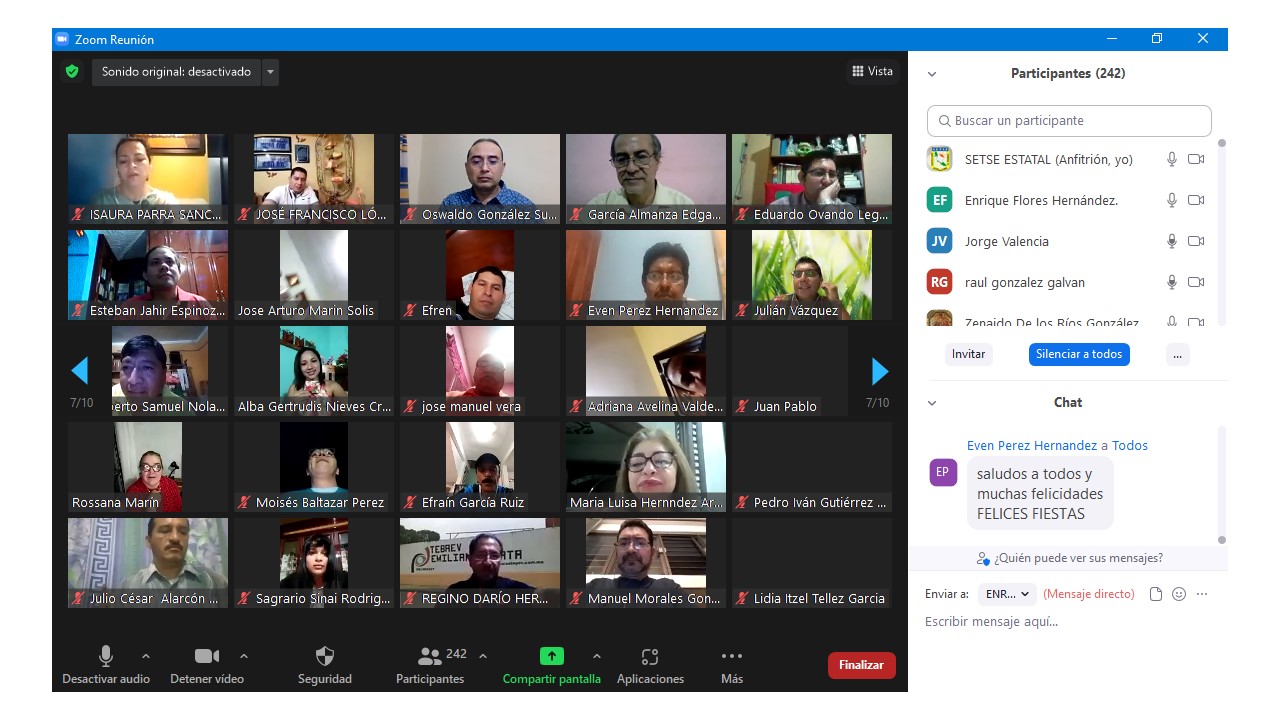Click Silenciar a todos button
This screenshot has height=720, width=1280.
(1079, 354)
